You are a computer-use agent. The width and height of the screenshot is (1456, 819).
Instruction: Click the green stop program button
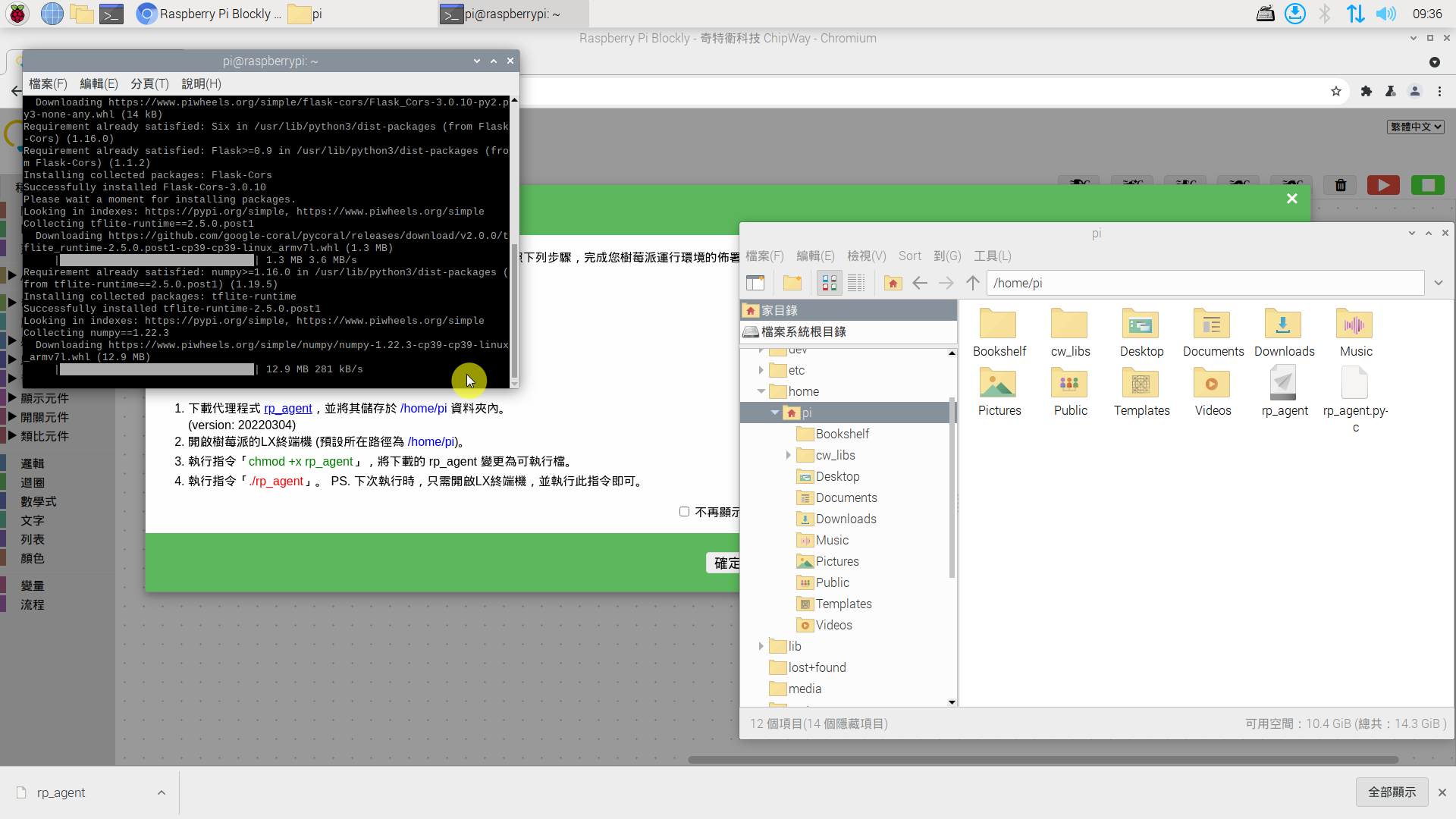pos(1427,185)
